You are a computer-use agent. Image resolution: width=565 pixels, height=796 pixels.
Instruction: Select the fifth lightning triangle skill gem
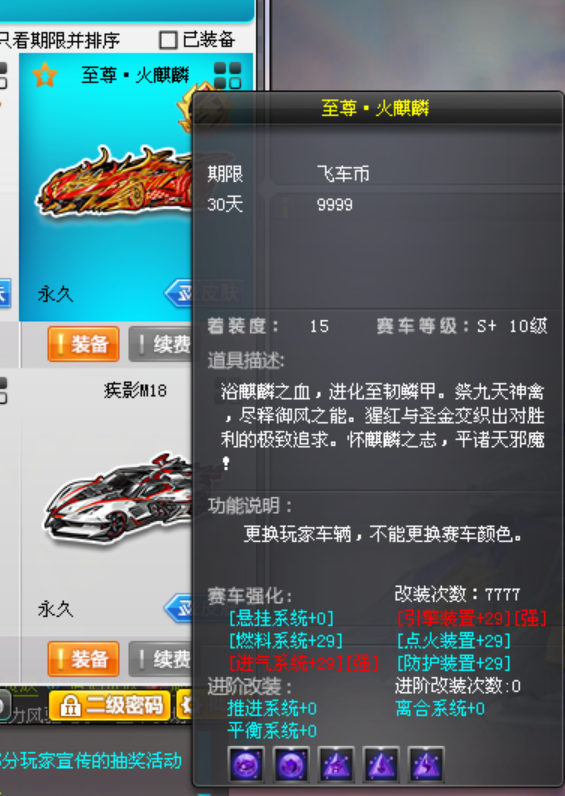[x=426, y=764]
